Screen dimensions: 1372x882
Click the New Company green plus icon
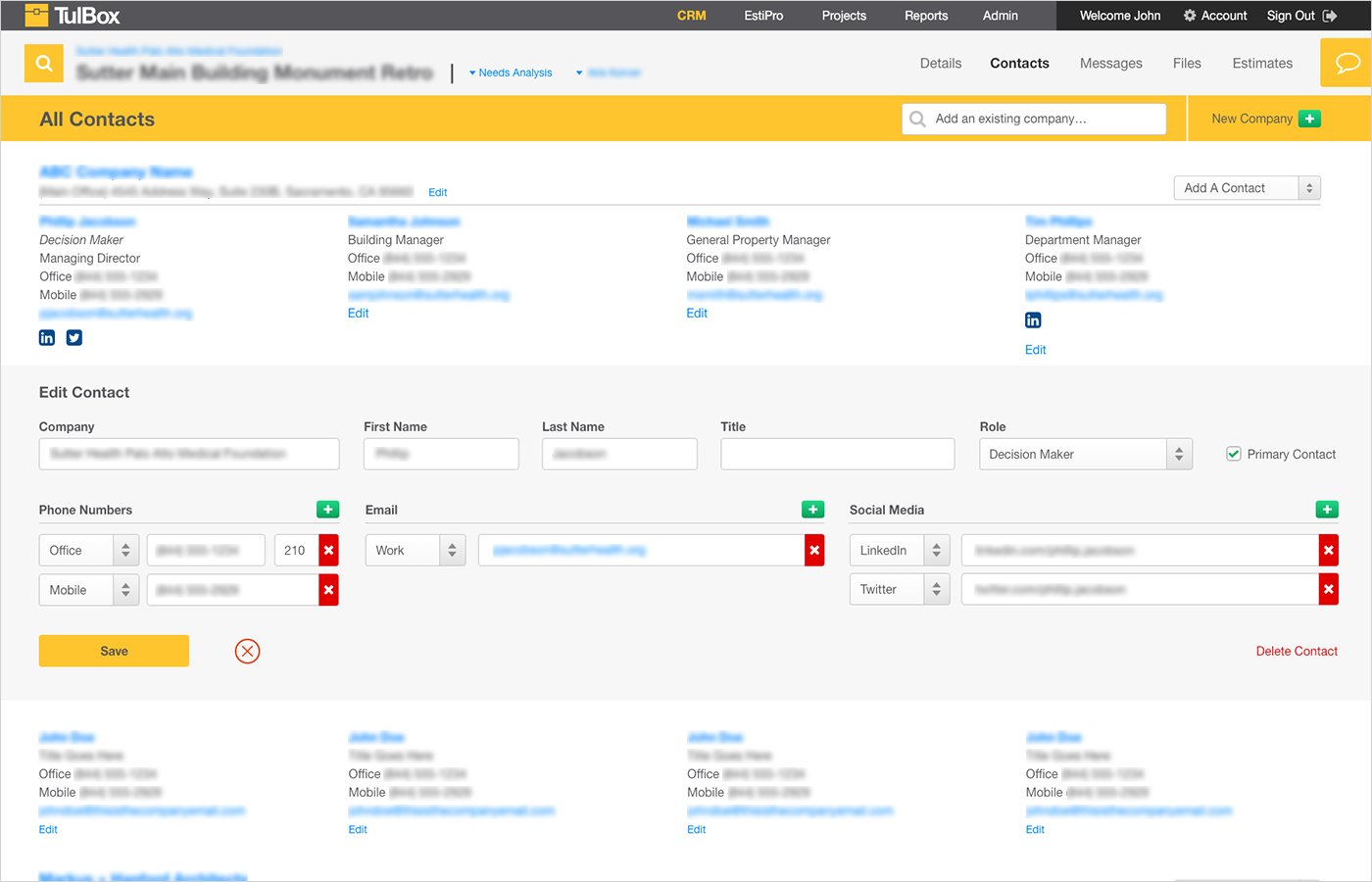[1309, 119]
